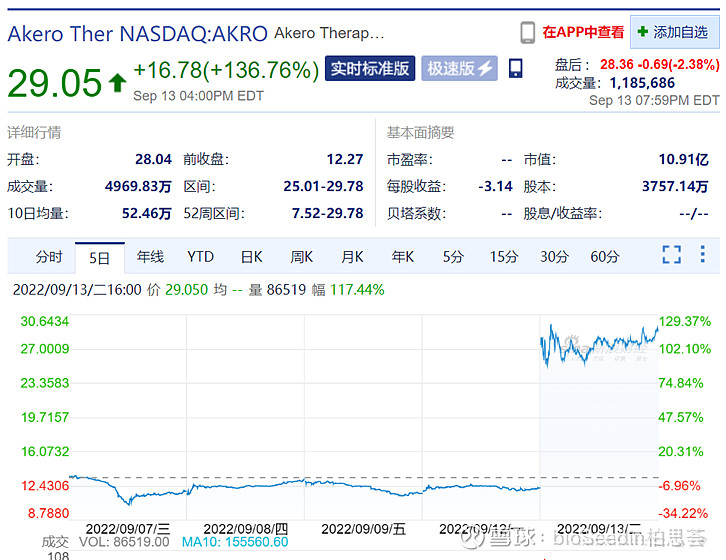The height and width of the screenshot is (560, 726).
Task: Click the current price 29.05
Action: (x=54, y=83)
